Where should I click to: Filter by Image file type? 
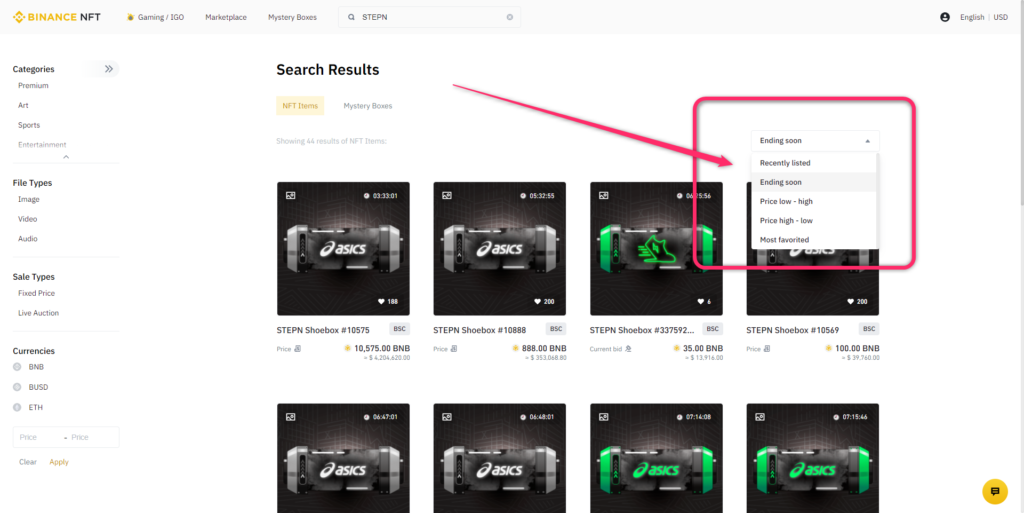(x=29, y=200)
